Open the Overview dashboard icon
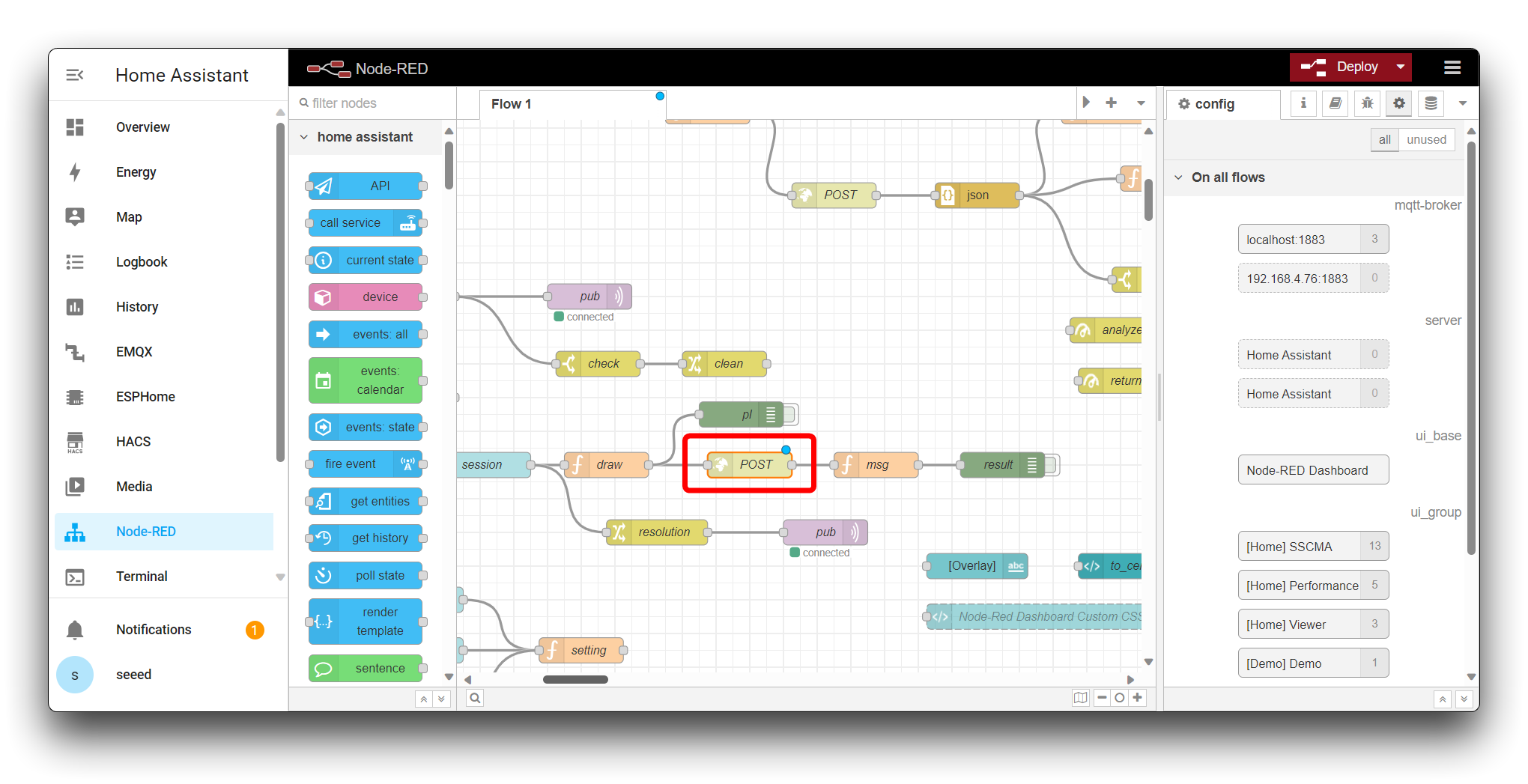 pyautogui.click(x=75, y=127)
